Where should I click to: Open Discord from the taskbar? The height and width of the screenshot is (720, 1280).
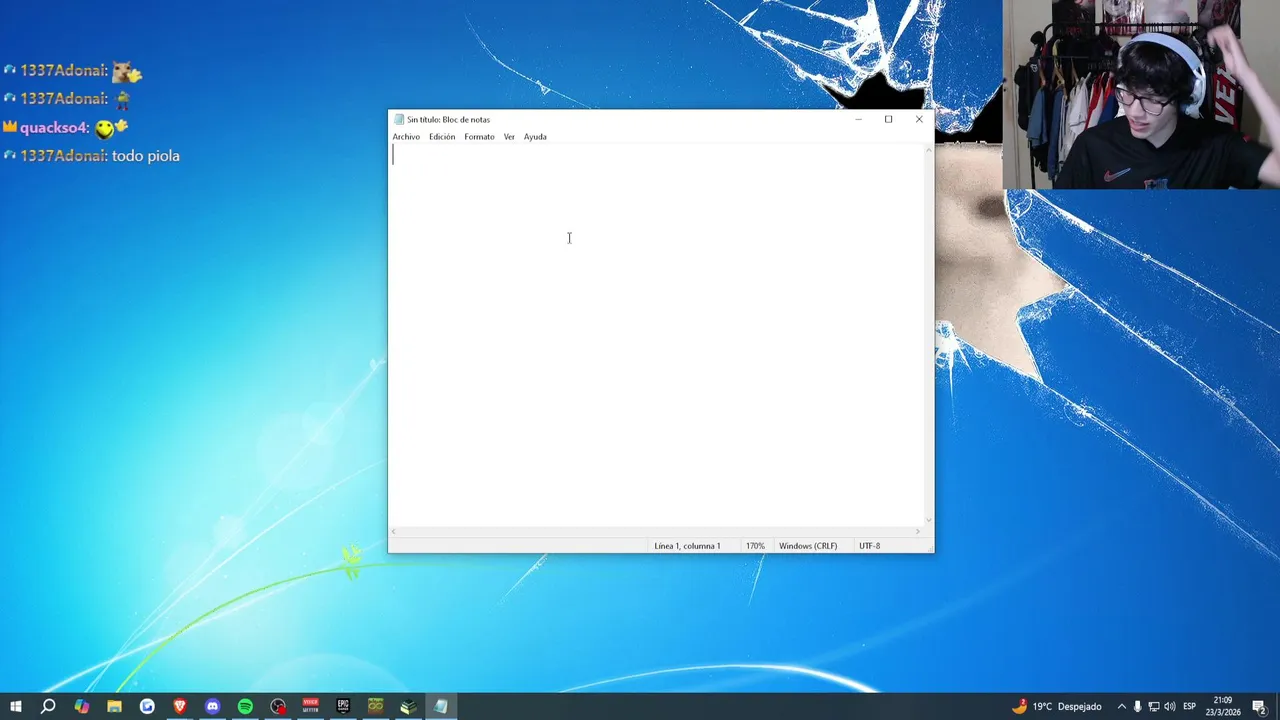[212, 707]
